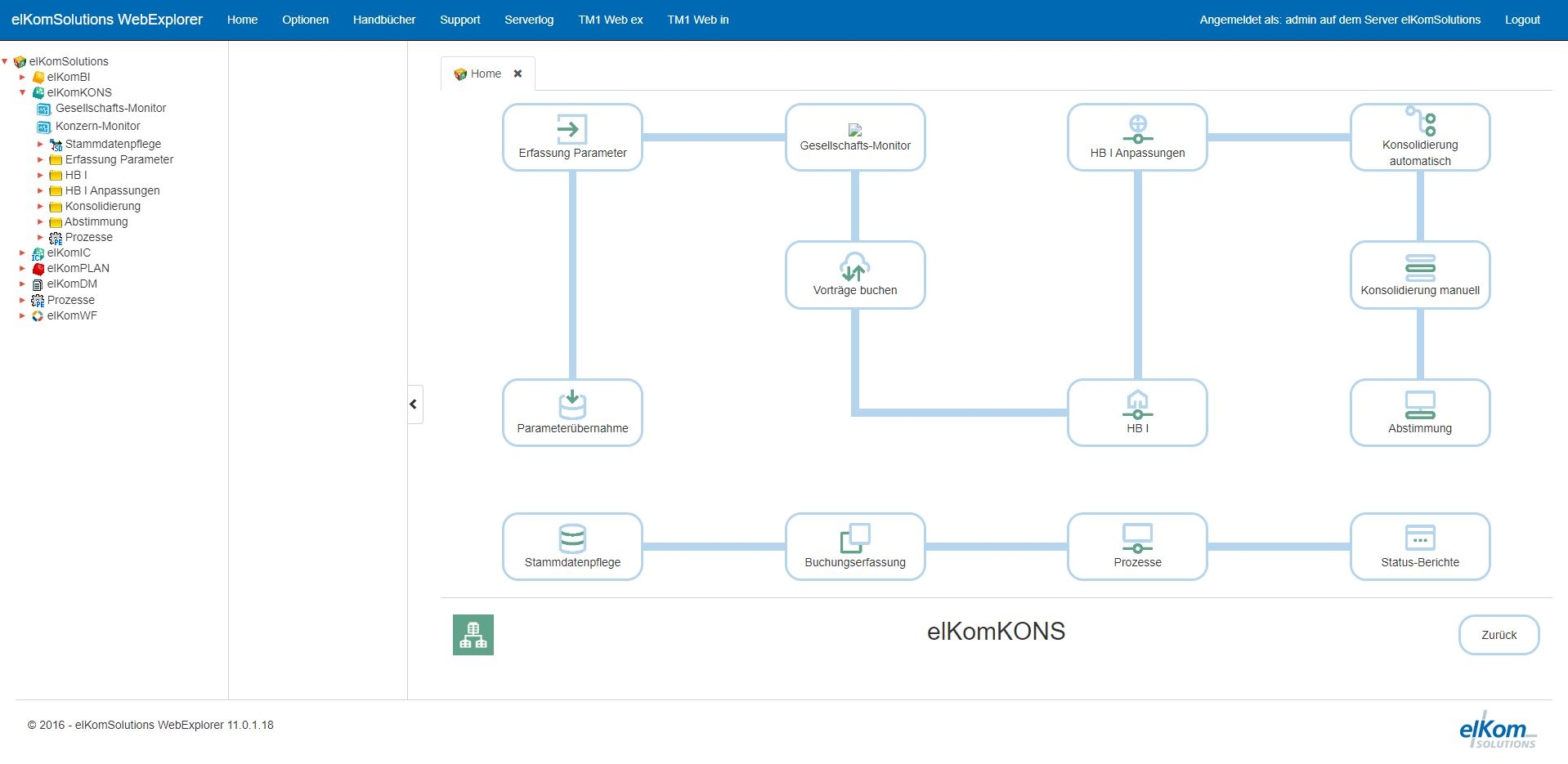Screen dimensions: 1568x764
Task: Click the top-level Prozesse gear icon in tree
Action: pos(38,301)
